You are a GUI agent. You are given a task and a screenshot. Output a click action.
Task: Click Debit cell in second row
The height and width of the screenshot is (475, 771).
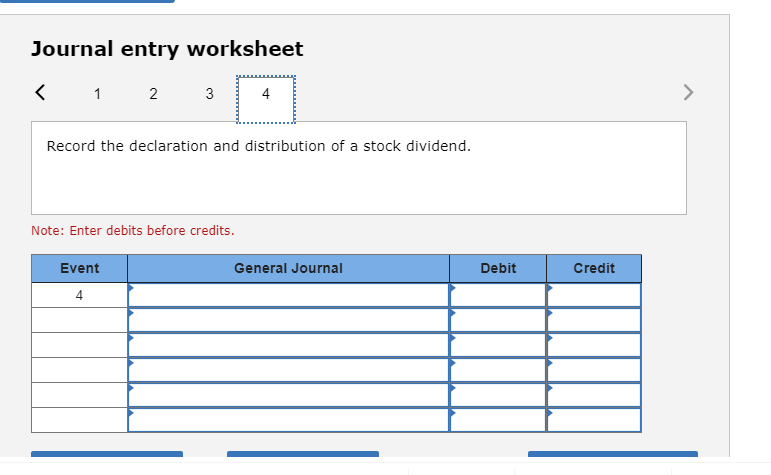click(498, 320)
